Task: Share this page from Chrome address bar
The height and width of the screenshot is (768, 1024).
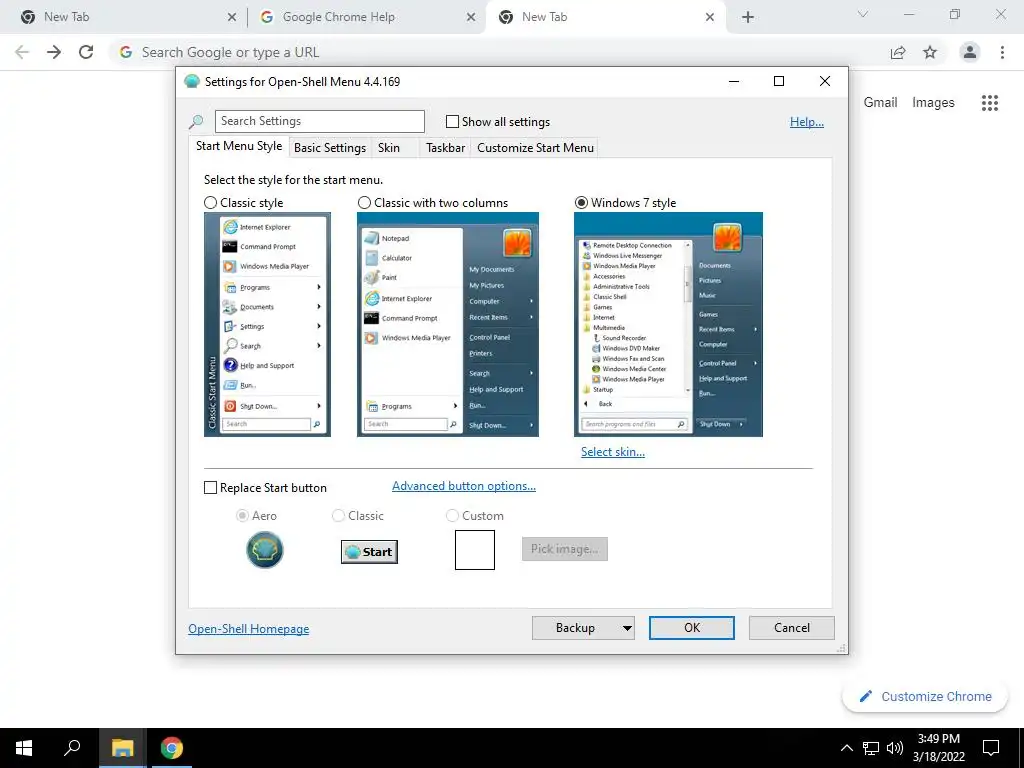Action: pos(898,52)
